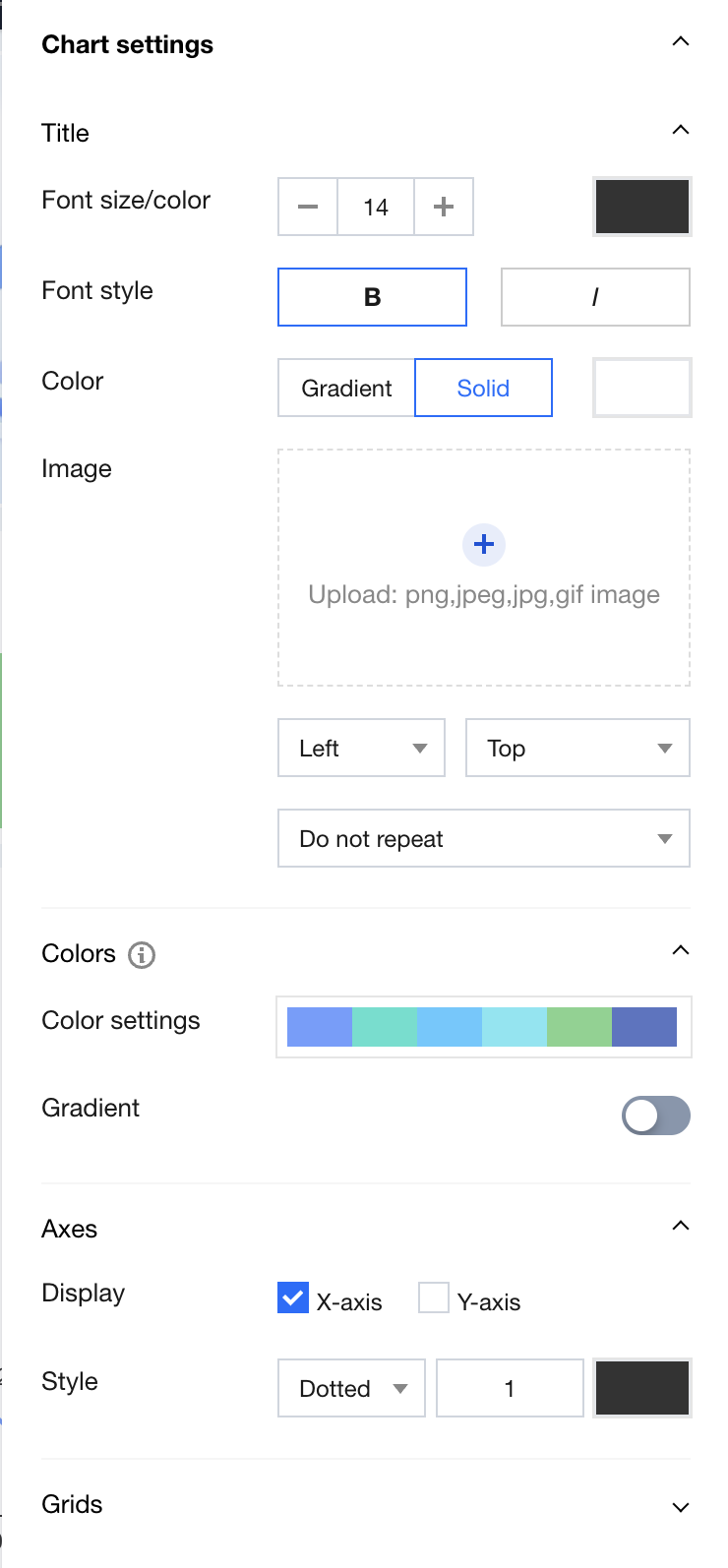Collapse the Title section
728x1568 pixels.
pos(680,131)
